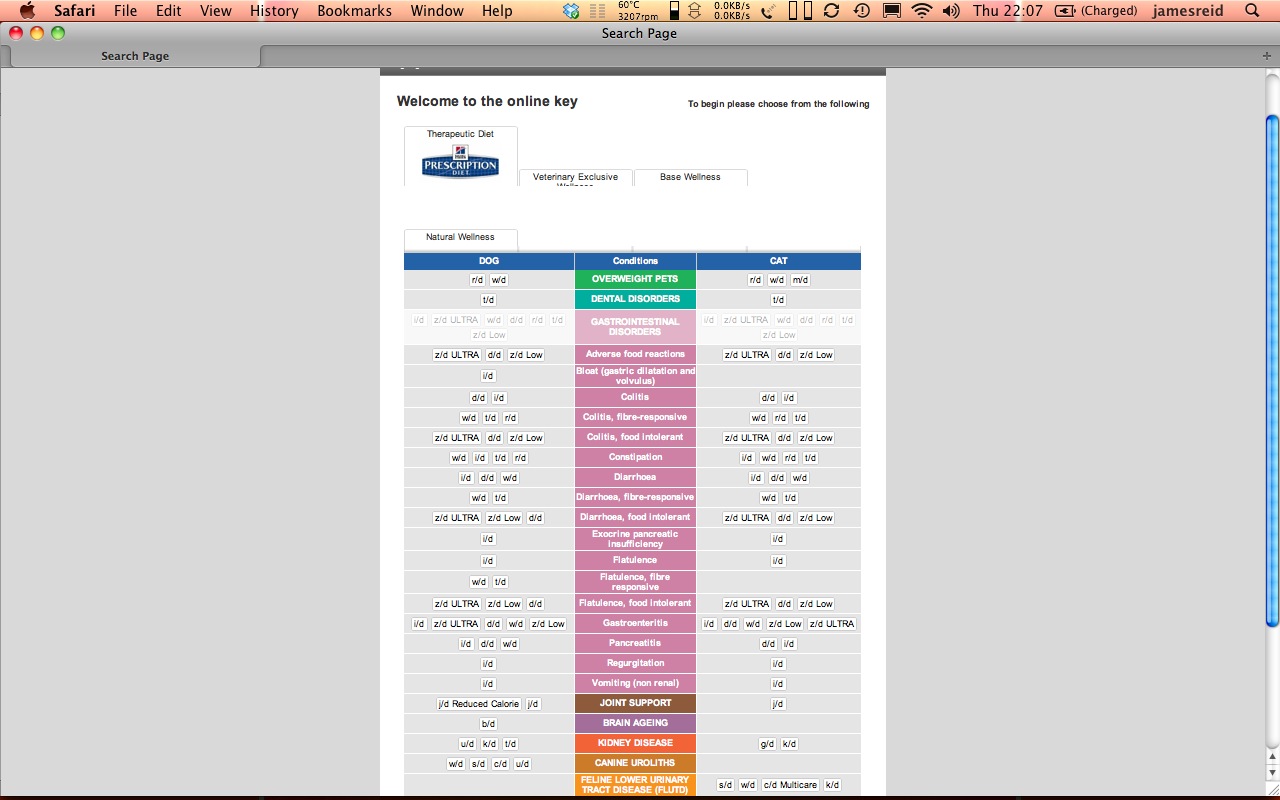1280x800 pixels.
Task: Click cat w/d in Diarrhoea row
Action: tap(800, 478)
